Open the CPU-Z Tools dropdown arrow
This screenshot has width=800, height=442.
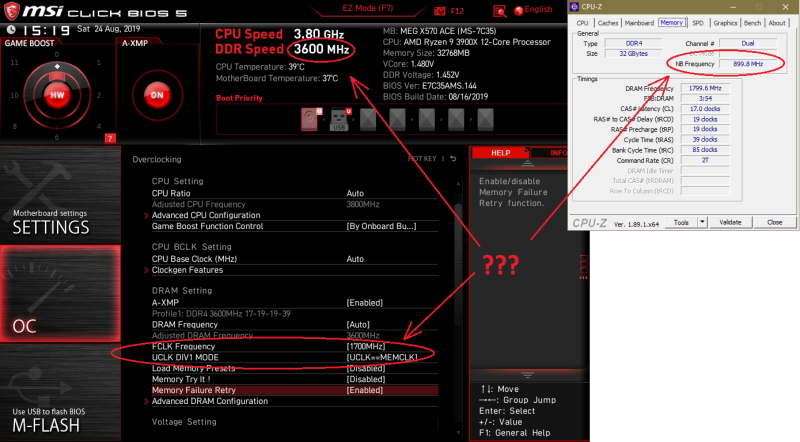point(703,223)
